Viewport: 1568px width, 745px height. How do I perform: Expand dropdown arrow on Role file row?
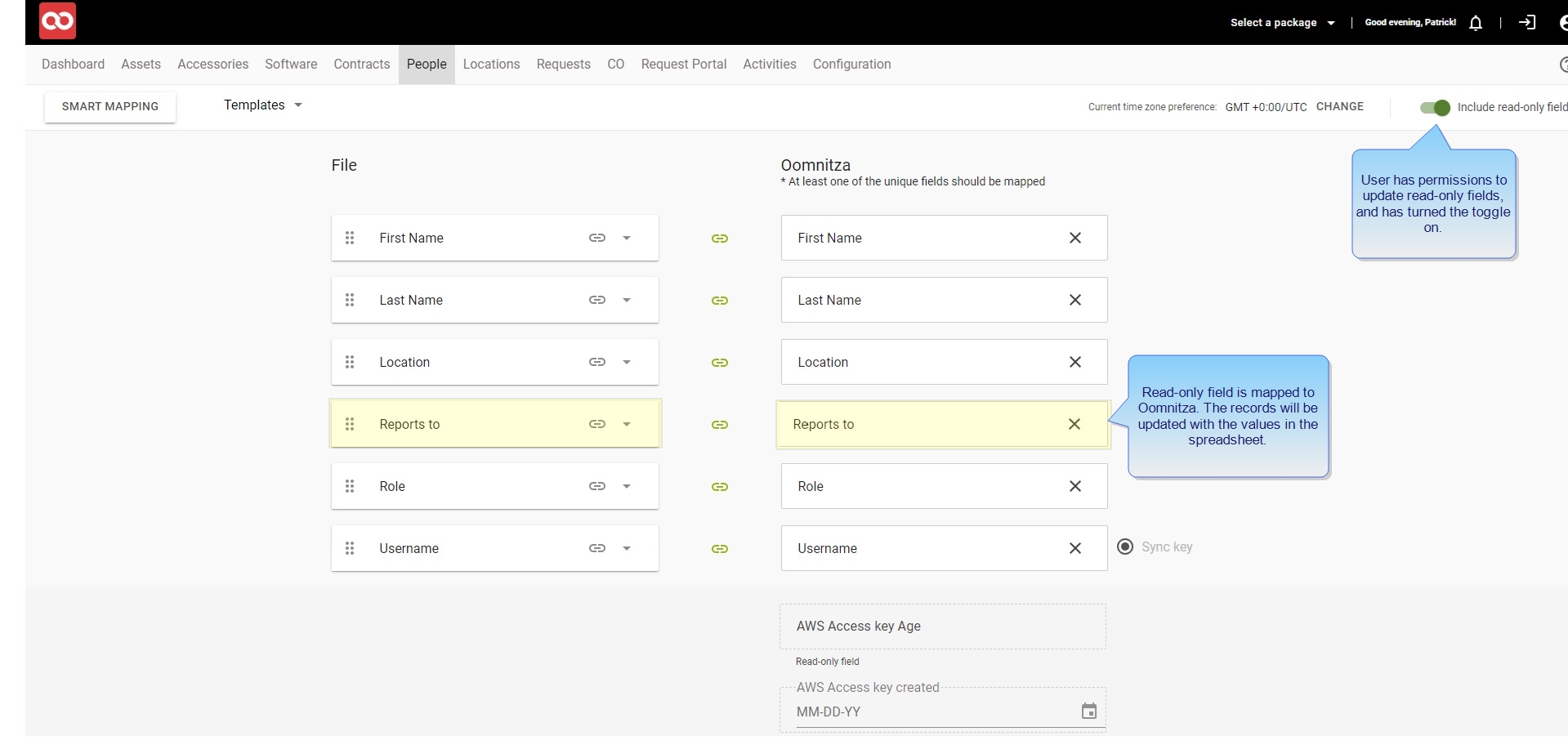pos(627,486)
